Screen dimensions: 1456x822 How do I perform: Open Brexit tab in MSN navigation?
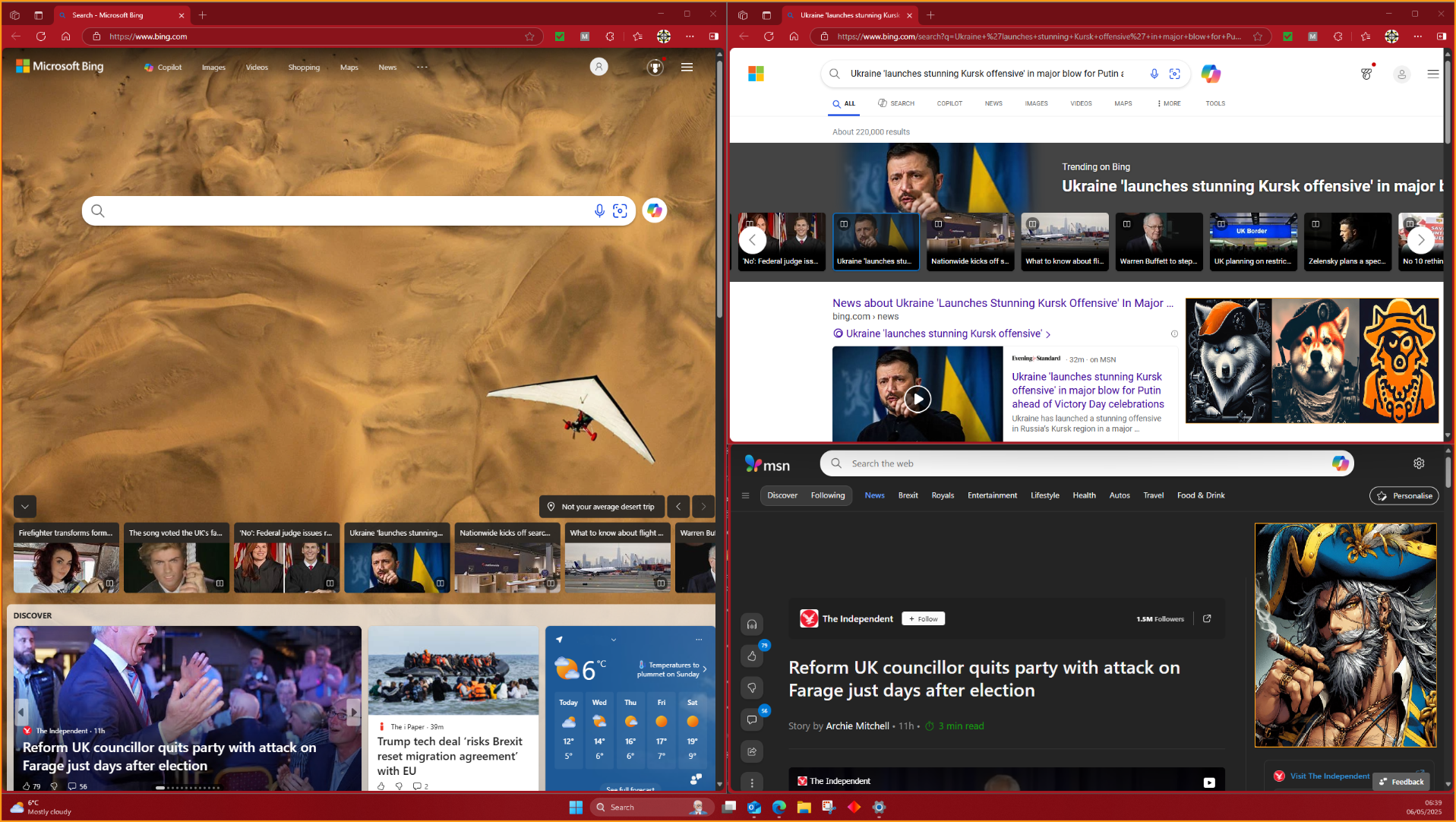[908, 495]
